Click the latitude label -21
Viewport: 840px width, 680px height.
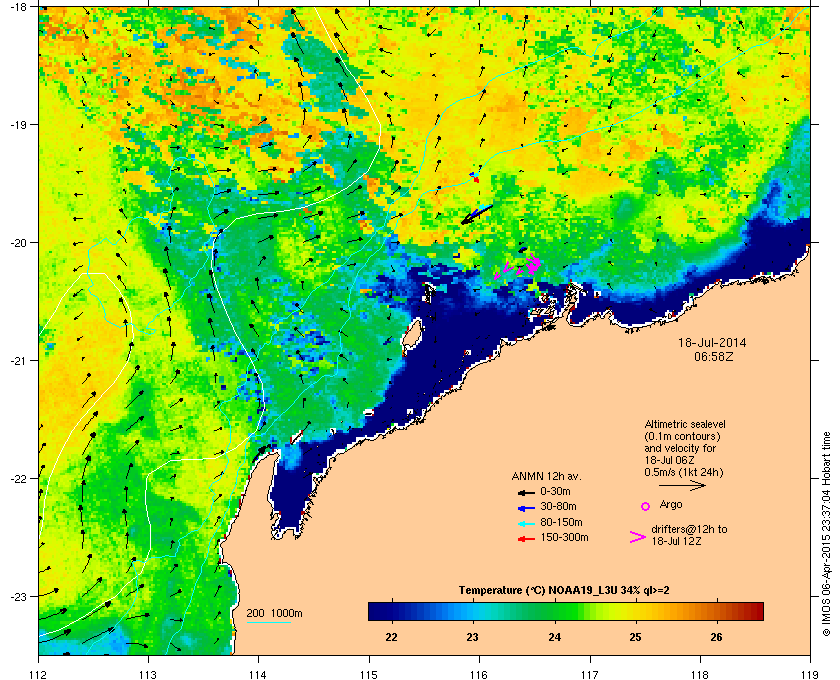click(x=18, y=360)
